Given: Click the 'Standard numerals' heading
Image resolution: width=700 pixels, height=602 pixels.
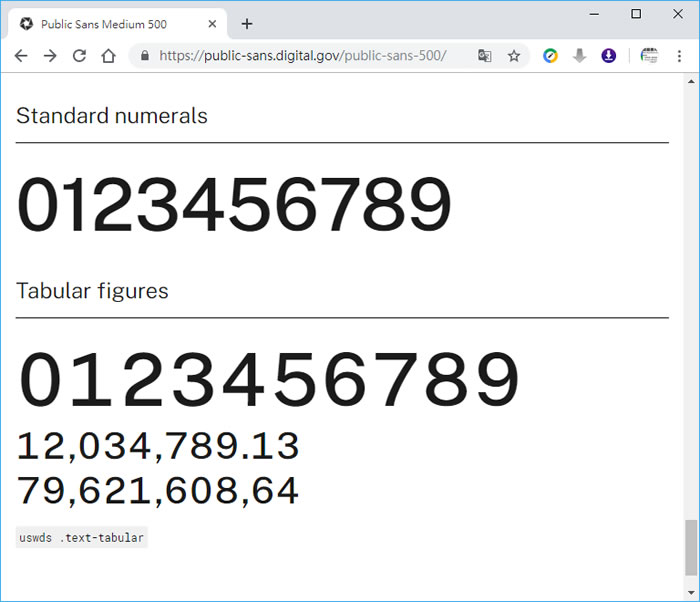Looking at the screenshot, I should click(x=112, y=116).
